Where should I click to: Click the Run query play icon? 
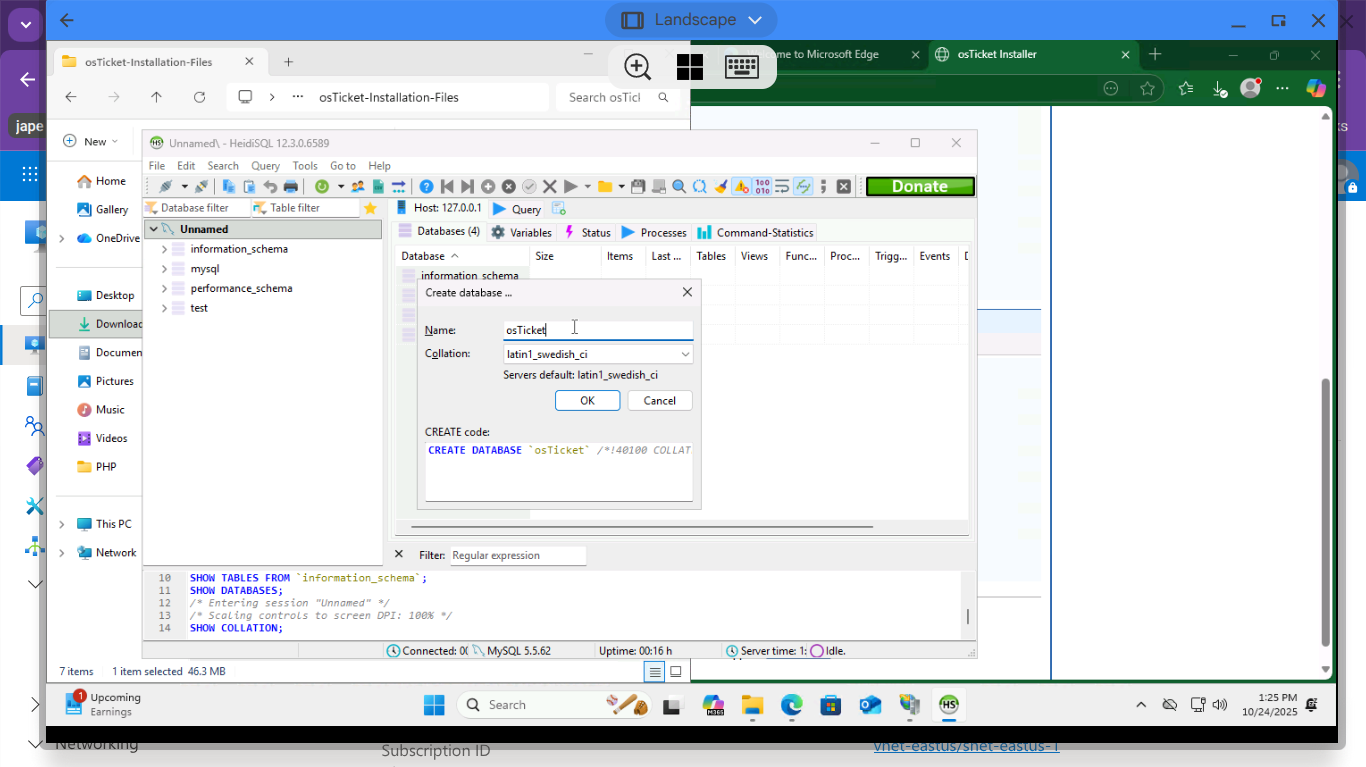click(x=570, y=186)
